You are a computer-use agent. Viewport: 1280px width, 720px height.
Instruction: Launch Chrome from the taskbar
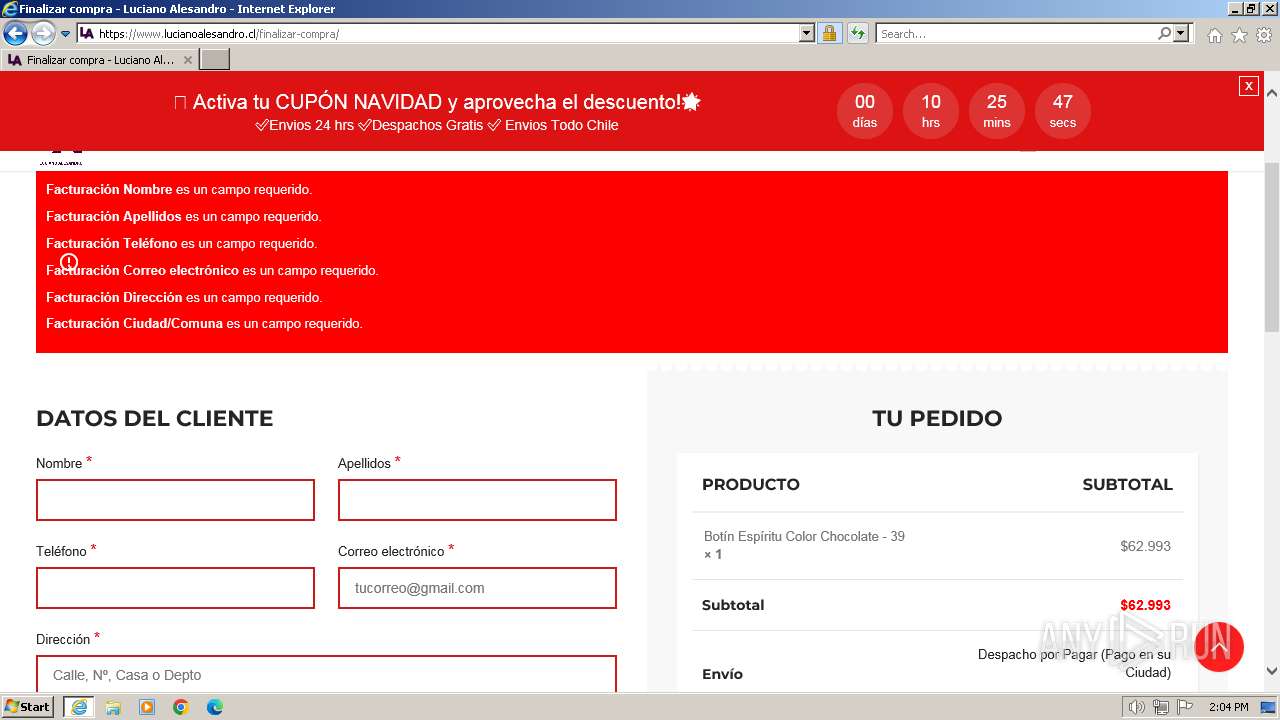coord(181,707)
